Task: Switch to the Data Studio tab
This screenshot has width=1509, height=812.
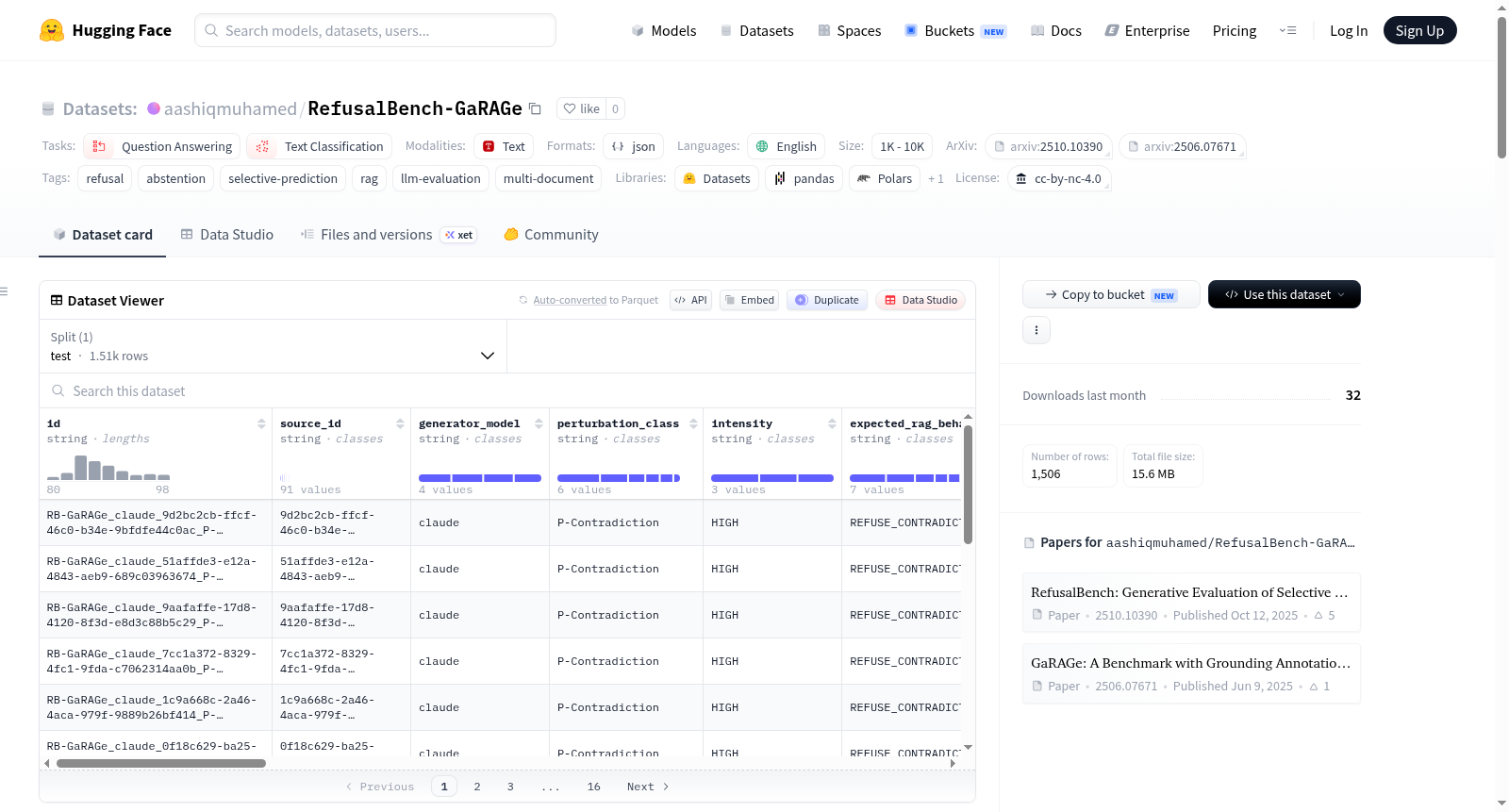Action: pos(227,235)
